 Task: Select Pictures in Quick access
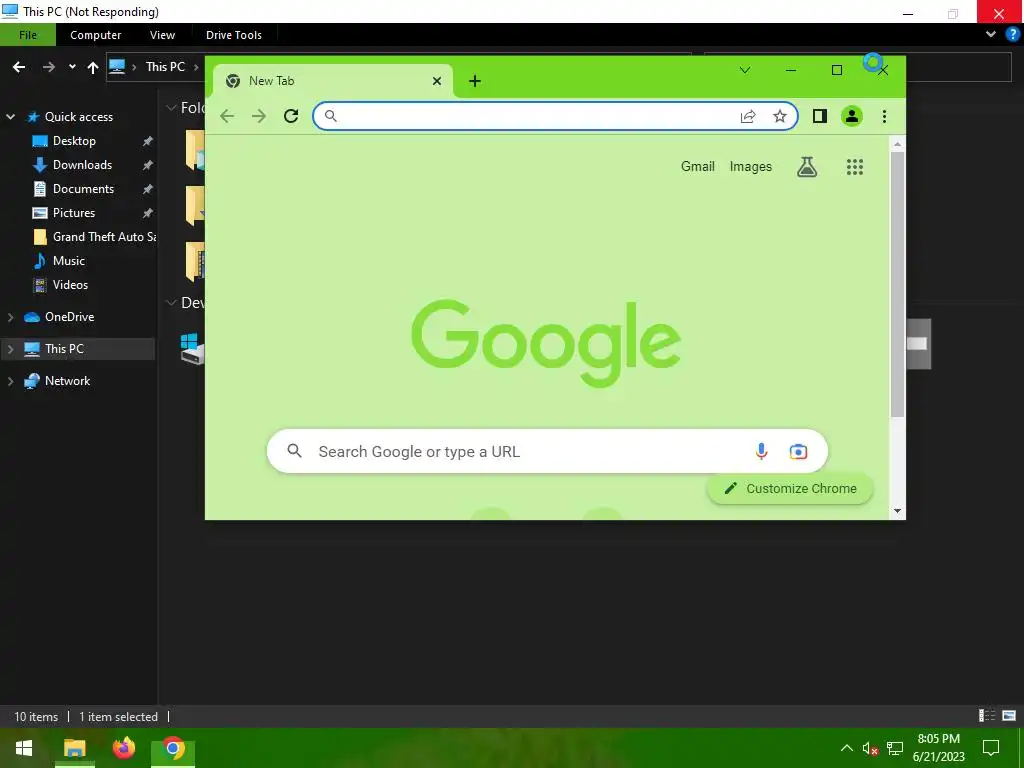pyautogui.click(x=74, y=213)
